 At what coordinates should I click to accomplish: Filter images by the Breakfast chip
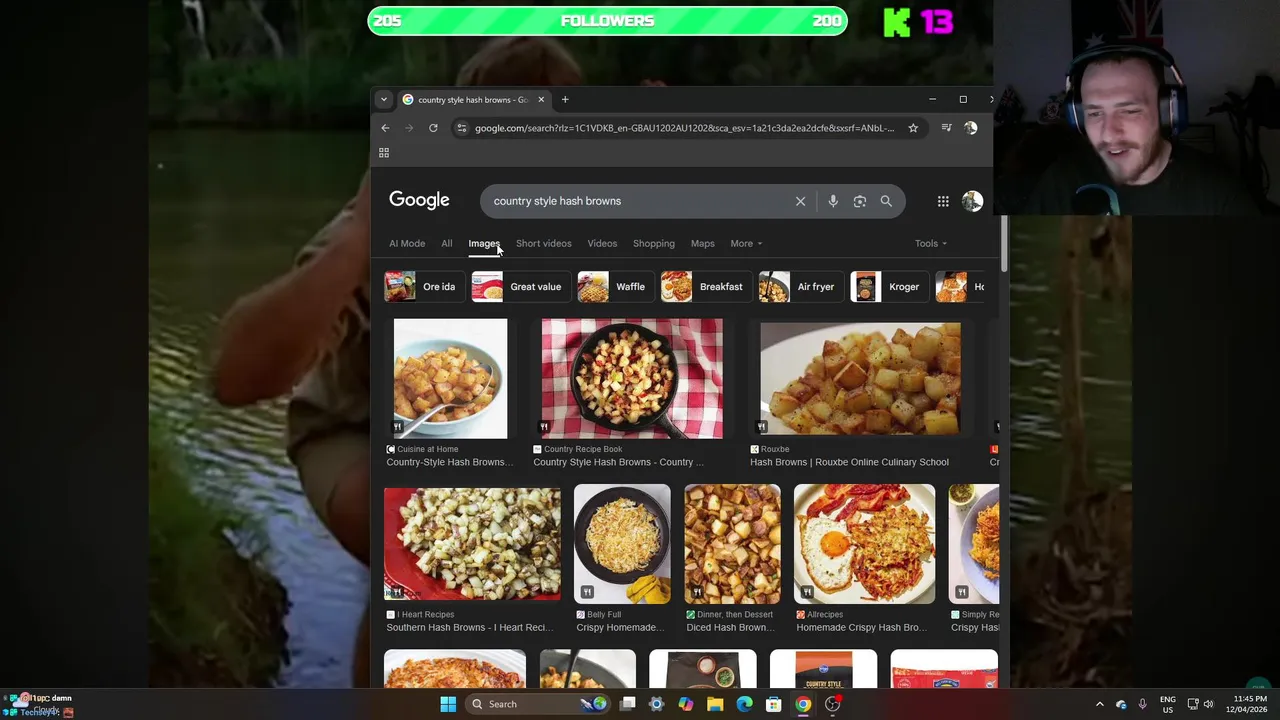(705, 287)
